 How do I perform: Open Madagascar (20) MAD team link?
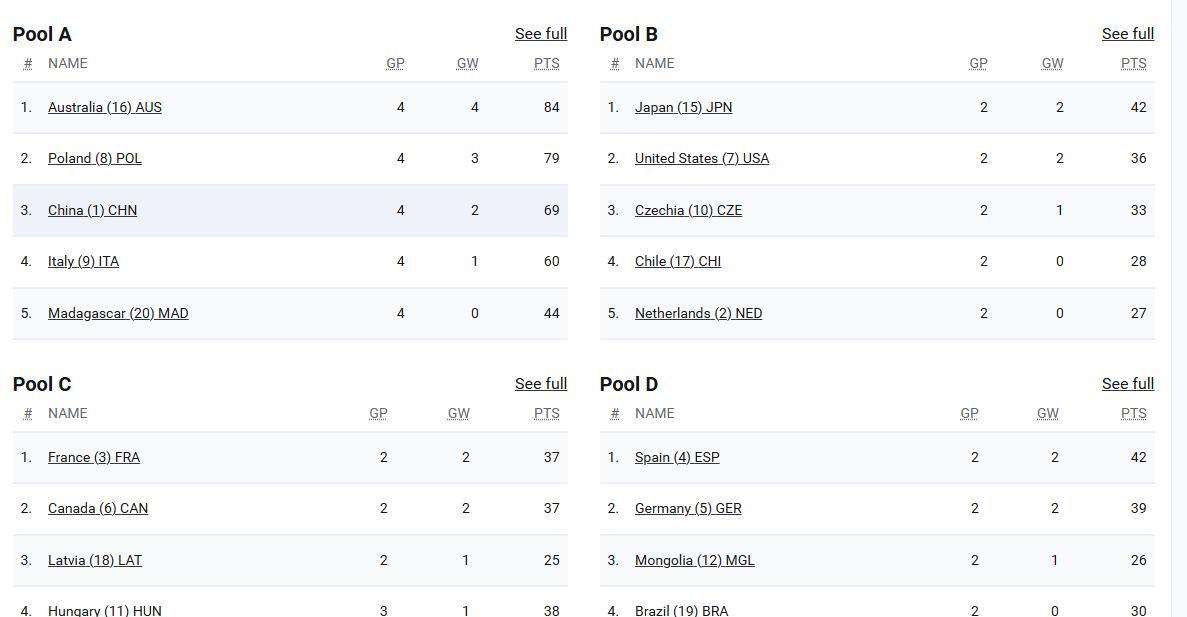(118, 313)
